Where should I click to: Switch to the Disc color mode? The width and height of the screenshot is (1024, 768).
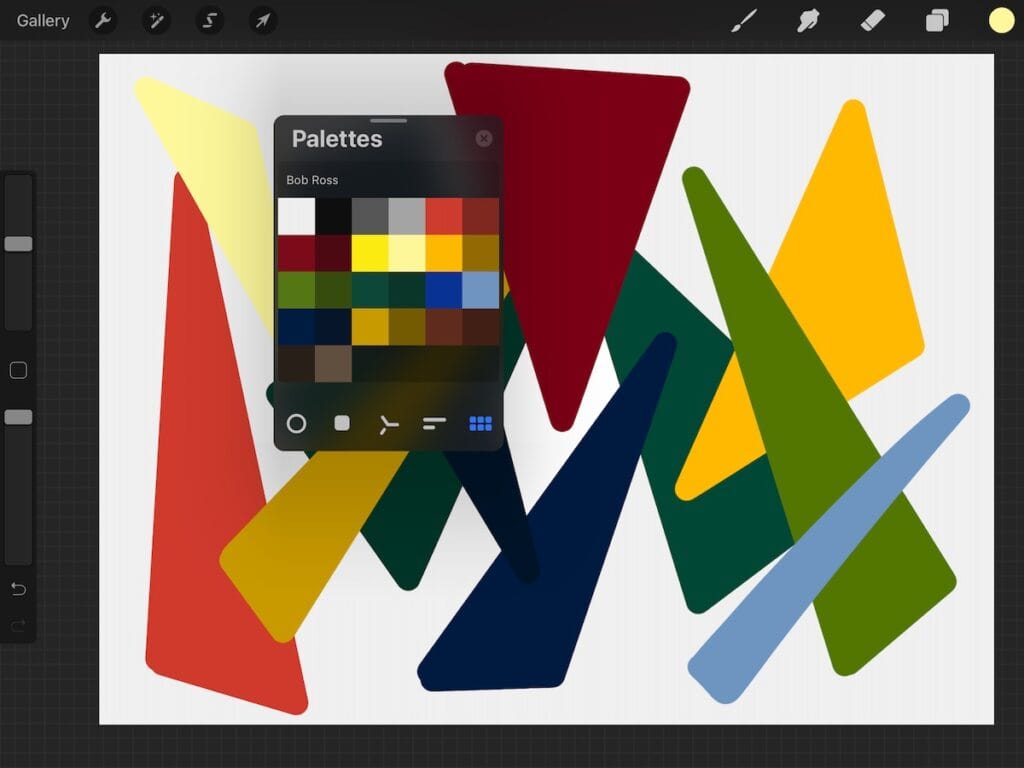[x=296, y=423]
